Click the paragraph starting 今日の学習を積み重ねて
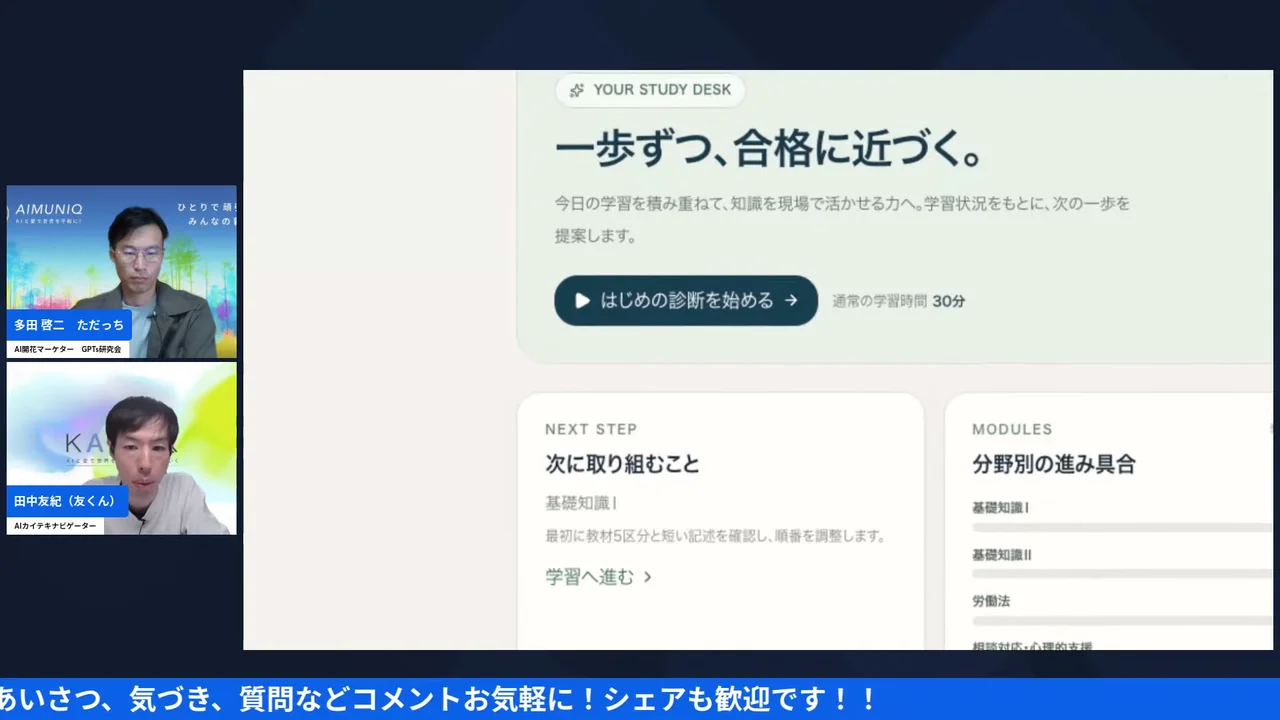 [843, 220]
